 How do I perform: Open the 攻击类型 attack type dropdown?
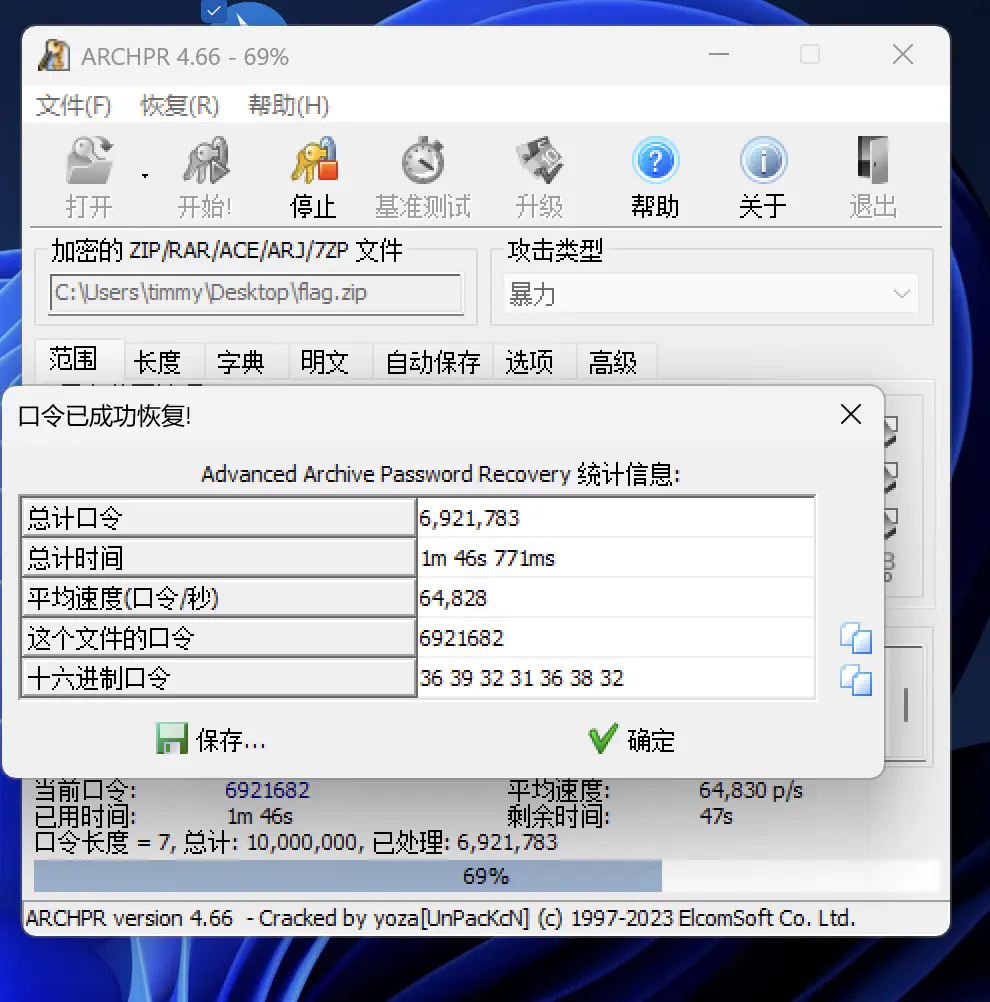point(711,295)
